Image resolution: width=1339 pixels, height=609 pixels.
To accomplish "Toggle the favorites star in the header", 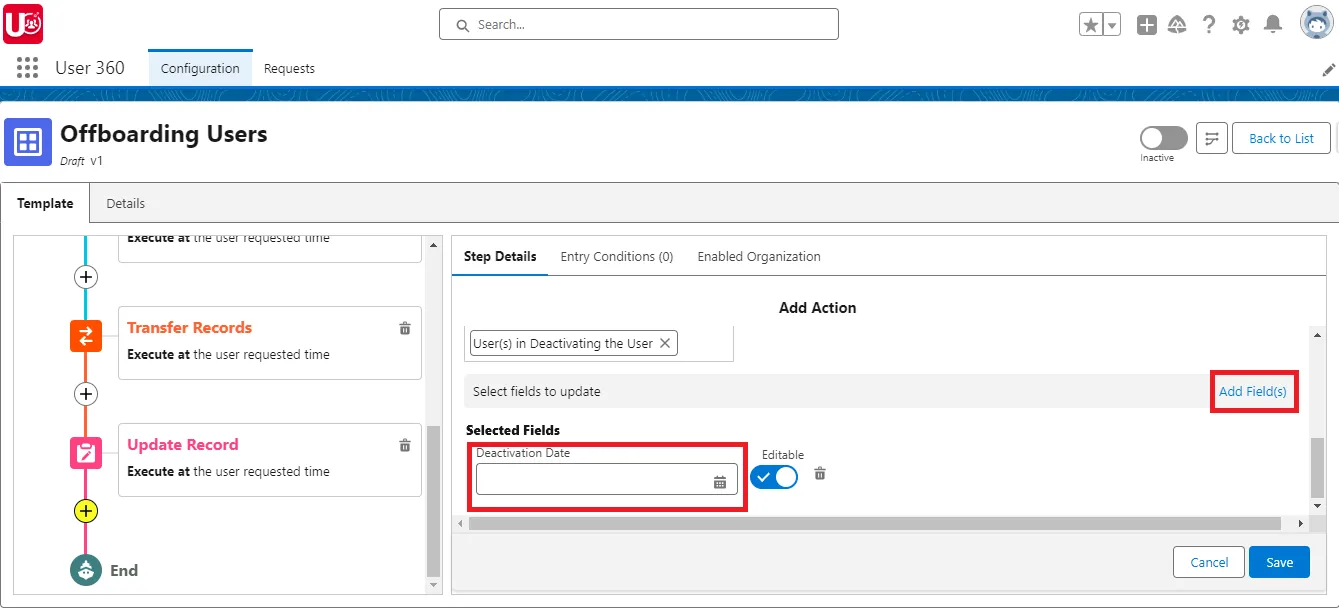I will pos(1090,23).
